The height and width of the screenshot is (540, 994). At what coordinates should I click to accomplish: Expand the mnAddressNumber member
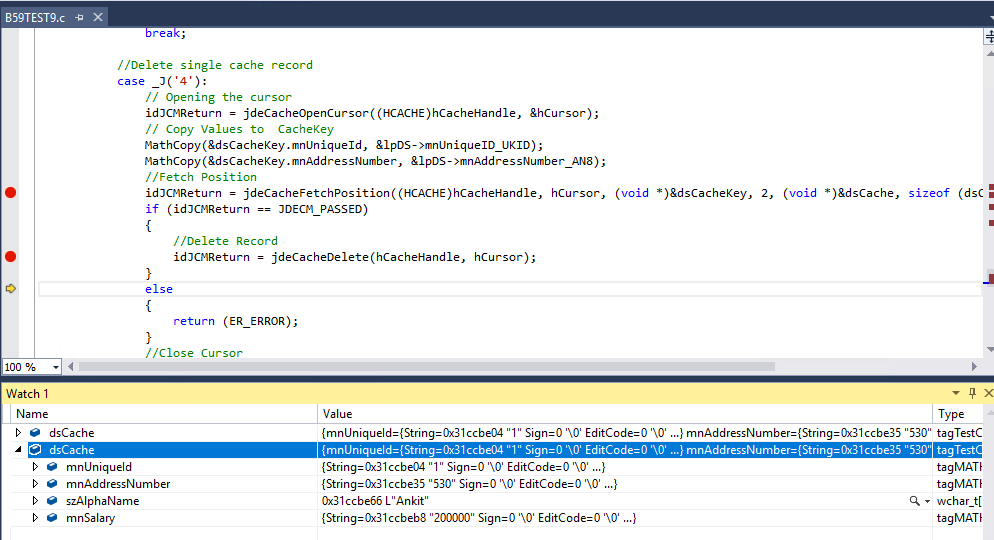pos(36,484)
